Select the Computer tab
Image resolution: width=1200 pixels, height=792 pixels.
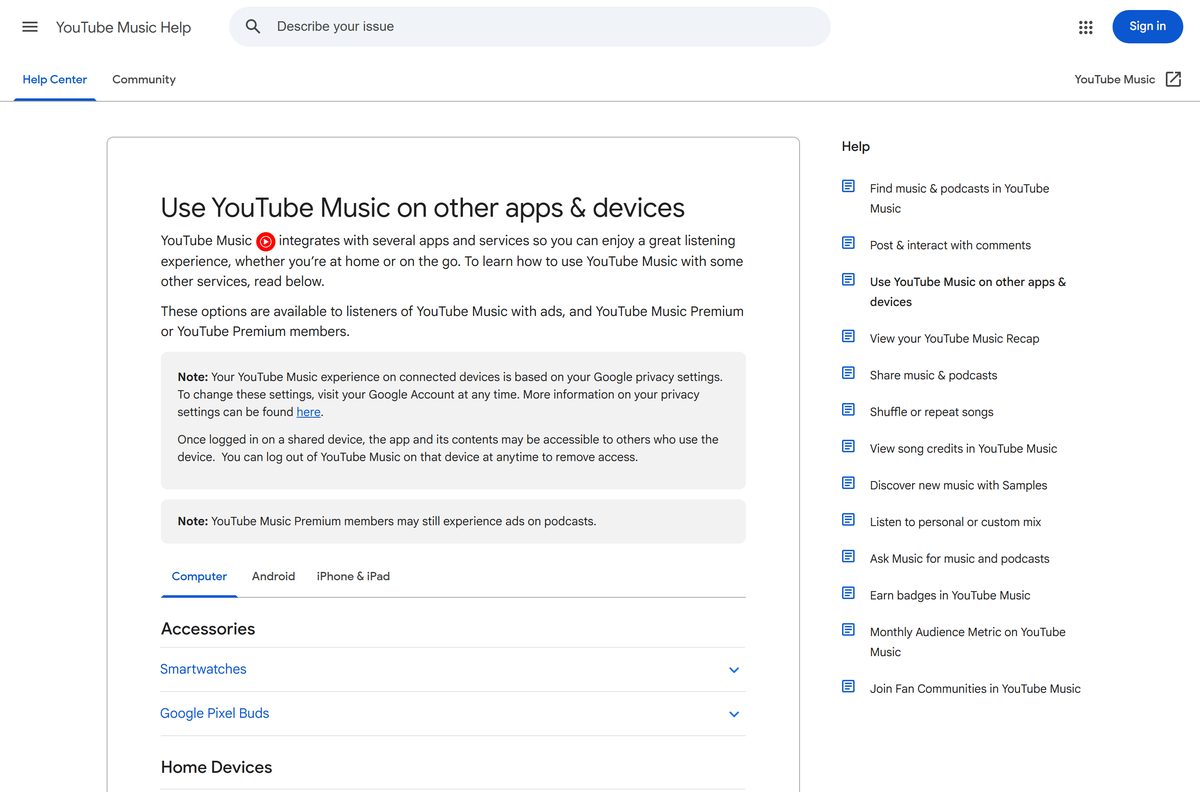click(x=199, y=576)
